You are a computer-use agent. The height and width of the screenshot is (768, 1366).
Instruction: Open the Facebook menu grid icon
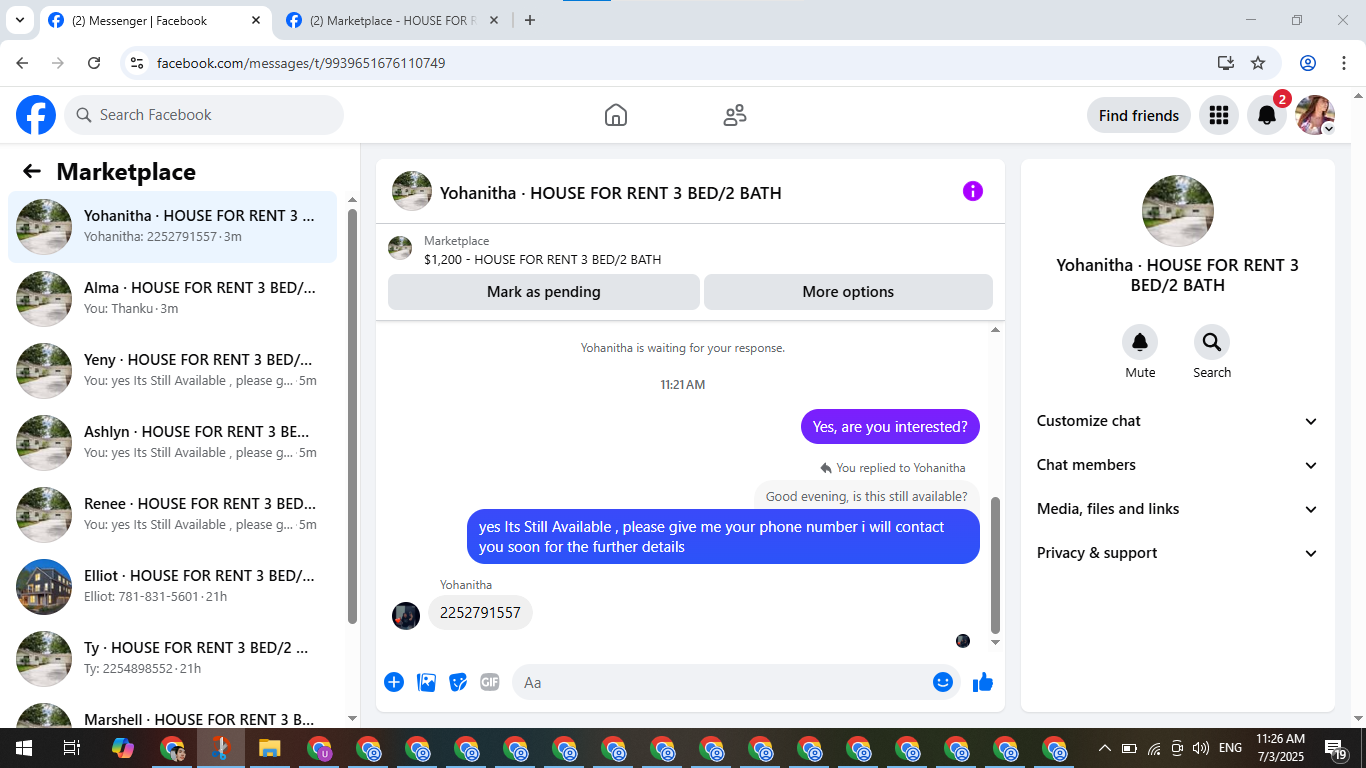pyautogui.click(x=1219, y=115)
